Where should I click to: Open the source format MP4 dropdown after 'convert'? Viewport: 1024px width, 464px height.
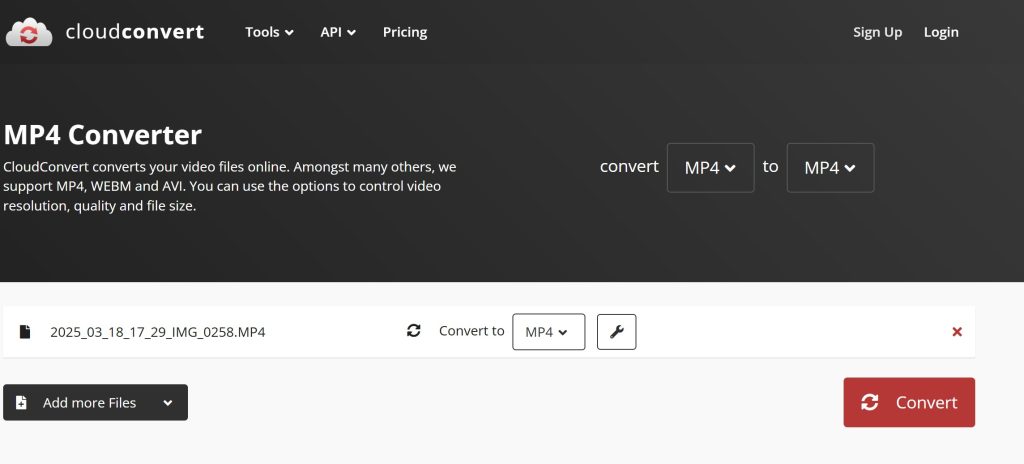711,168
